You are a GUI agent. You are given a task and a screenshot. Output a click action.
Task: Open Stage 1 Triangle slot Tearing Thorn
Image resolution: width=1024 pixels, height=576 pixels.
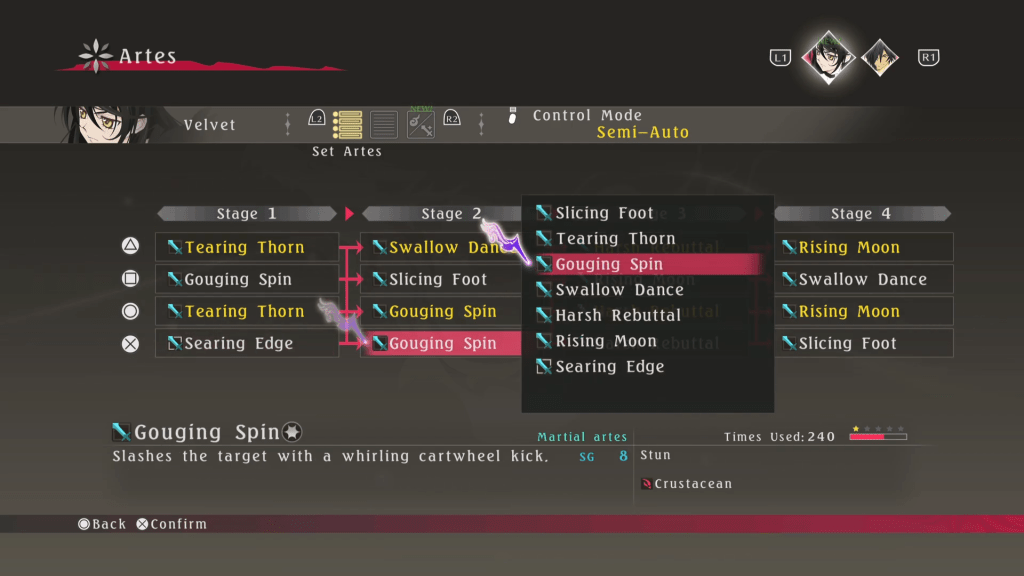click(246, 247)
